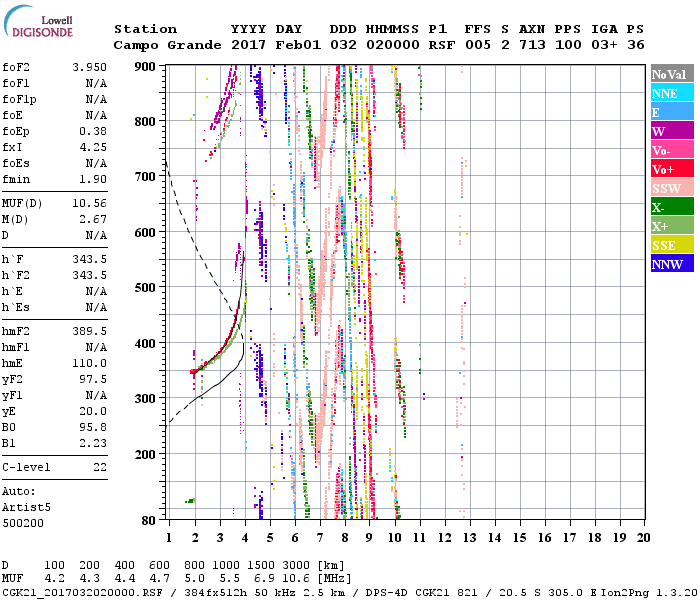Click the IGA value 03+
This screenshot has height=600, width=700.
click(604, 45)
